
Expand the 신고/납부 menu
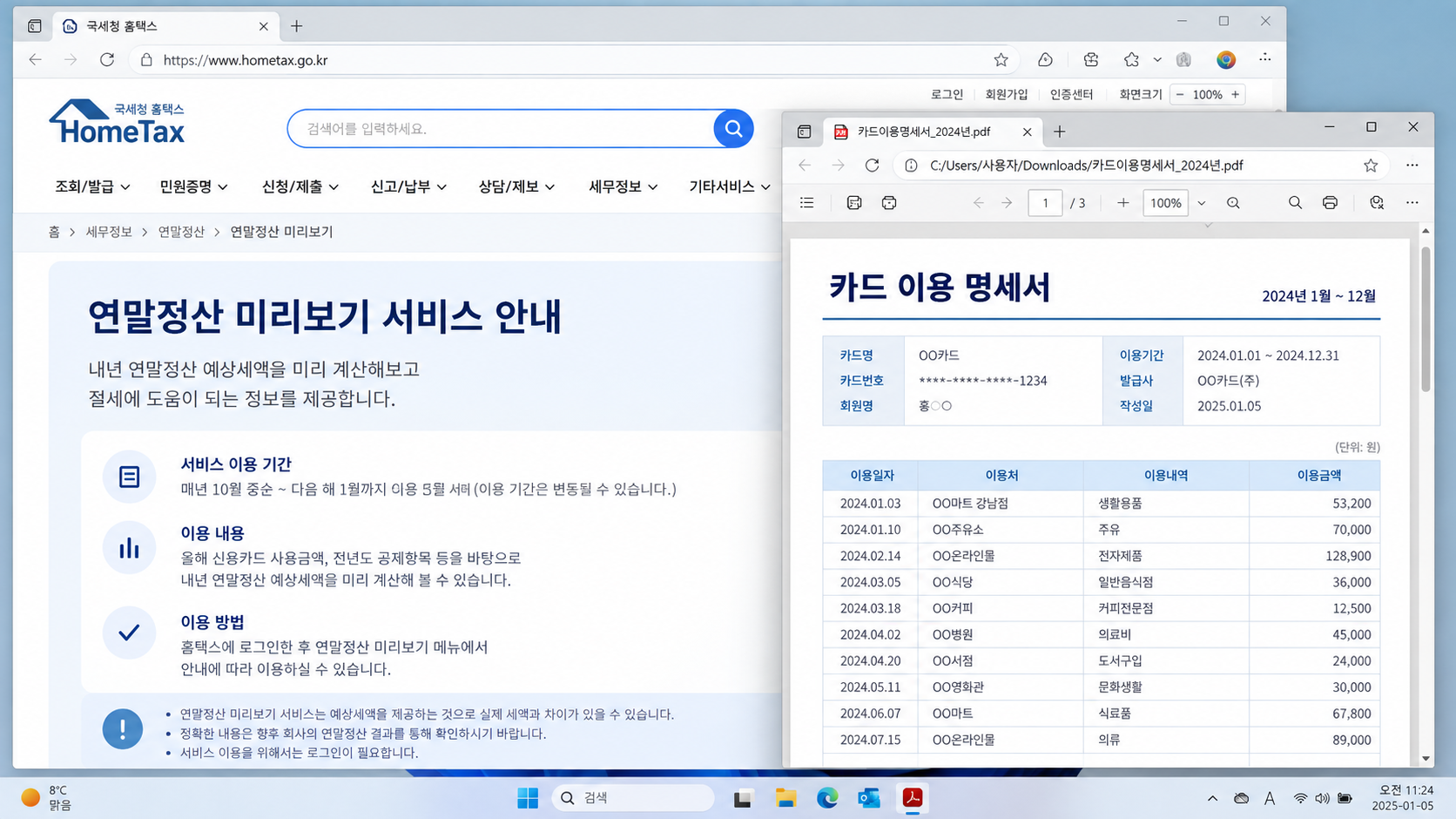click(x=408, y=186)
